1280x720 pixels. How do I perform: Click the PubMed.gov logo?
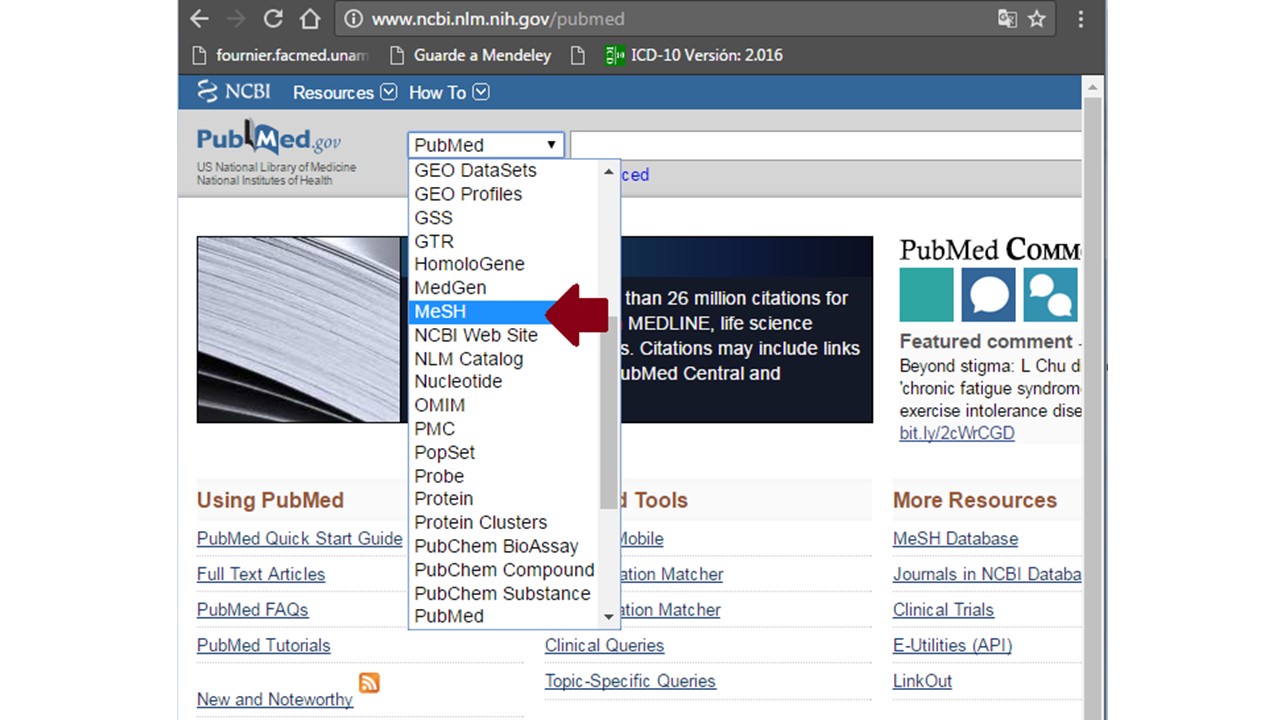pyautogui.click(x=268, y=138)
